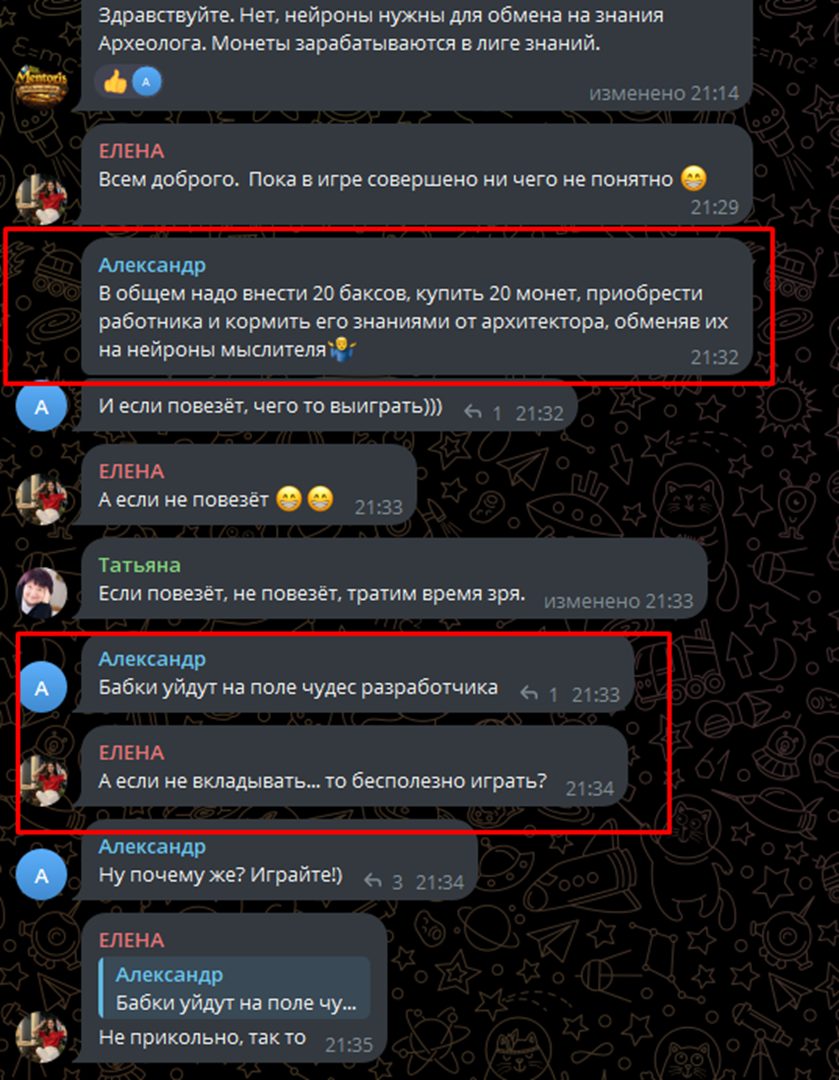Open ЕЛЕНА's avatar beside 'Всем доброго' message
839x1080 pixels.
tap(41, 200)
